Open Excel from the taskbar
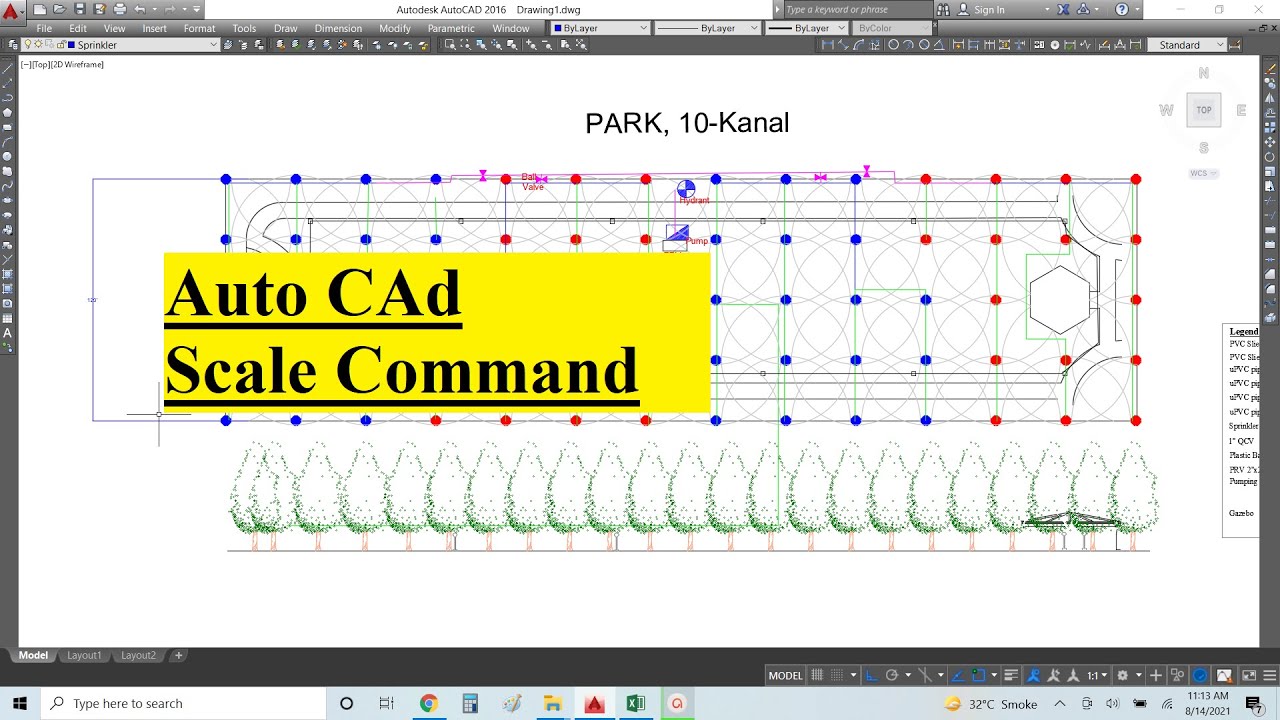1280x720 pixels. [636, 703]
